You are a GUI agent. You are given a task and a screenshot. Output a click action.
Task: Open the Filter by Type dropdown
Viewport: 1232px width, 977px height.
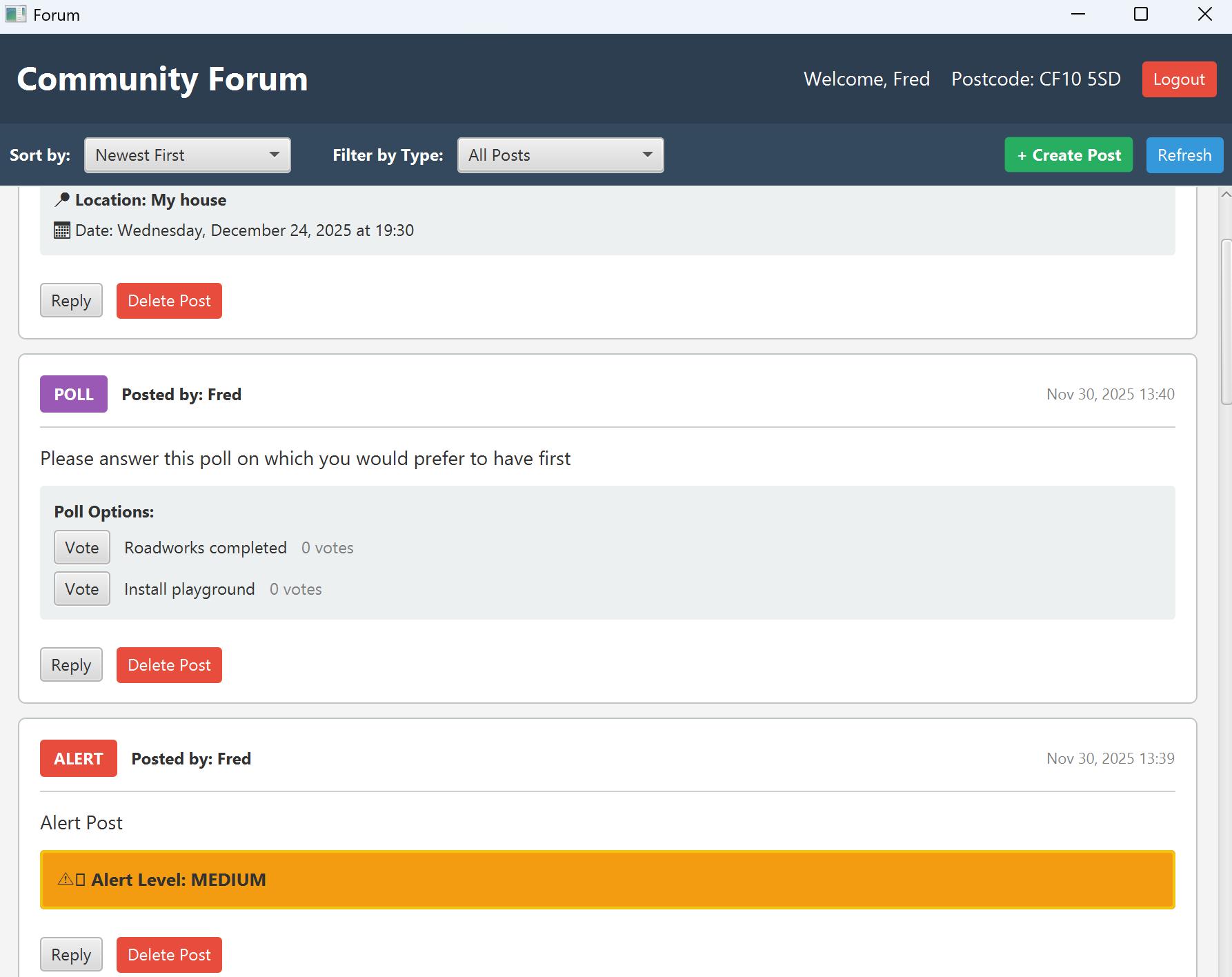pyautogui.click(x=559, y=155)
